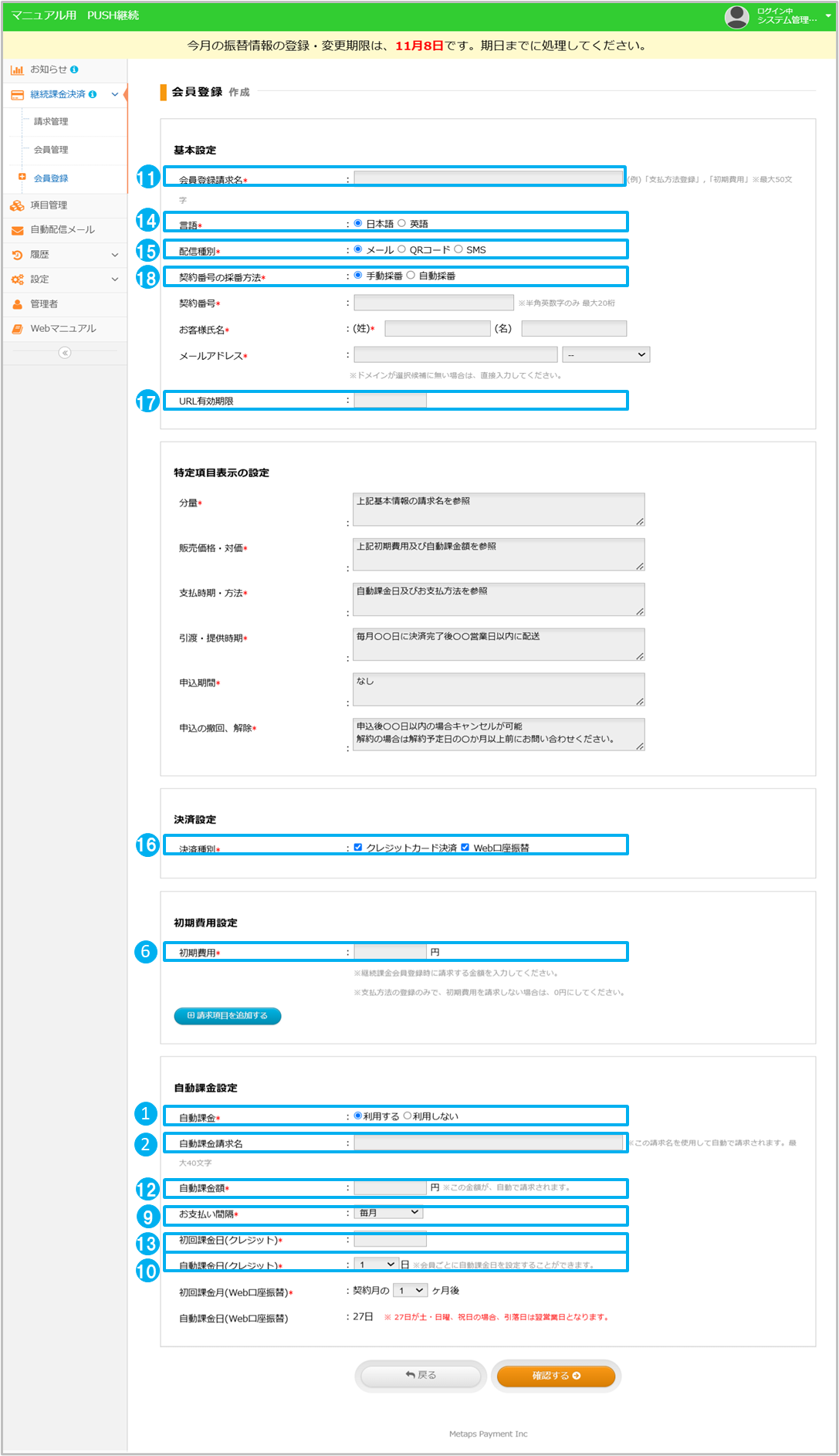Select QRコード as delivery type
Viewport: 839px width, 1456px height.
click(x=402, y=249)
